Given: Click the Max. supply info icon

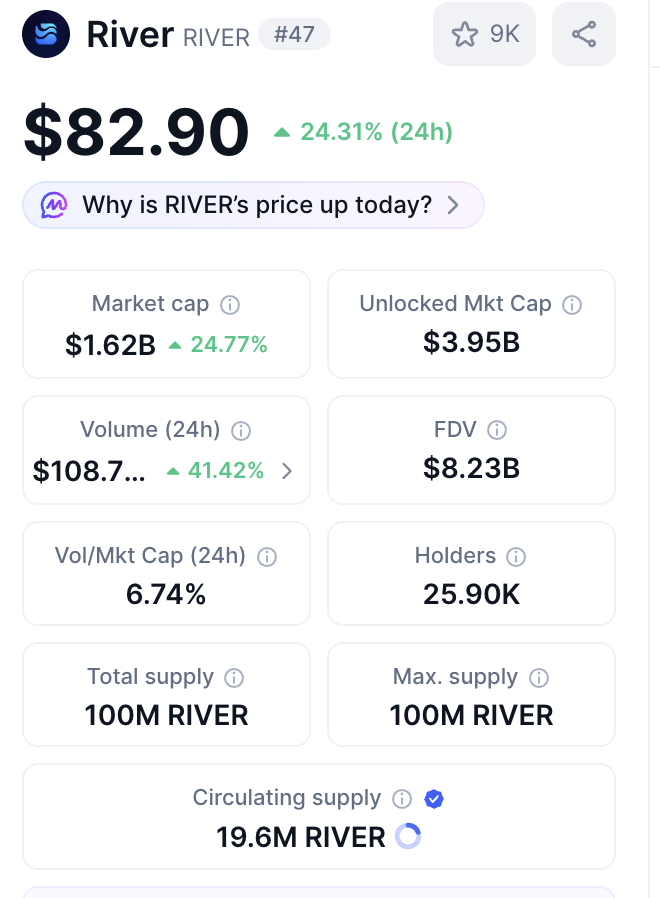Looking at the screenshot, I should coord(539,678).
